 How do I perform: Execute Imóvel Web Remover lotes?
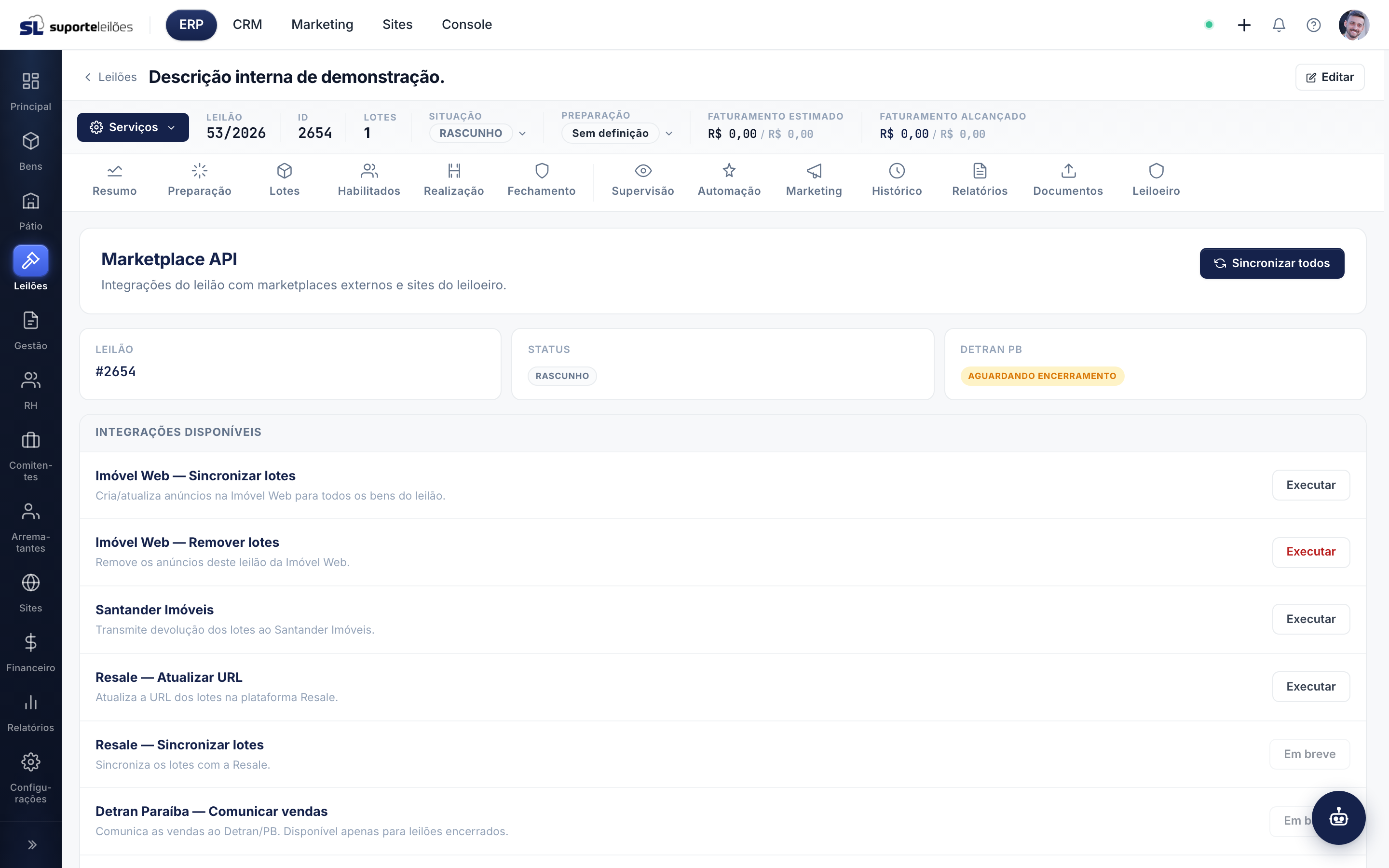tap(1310, 552)
